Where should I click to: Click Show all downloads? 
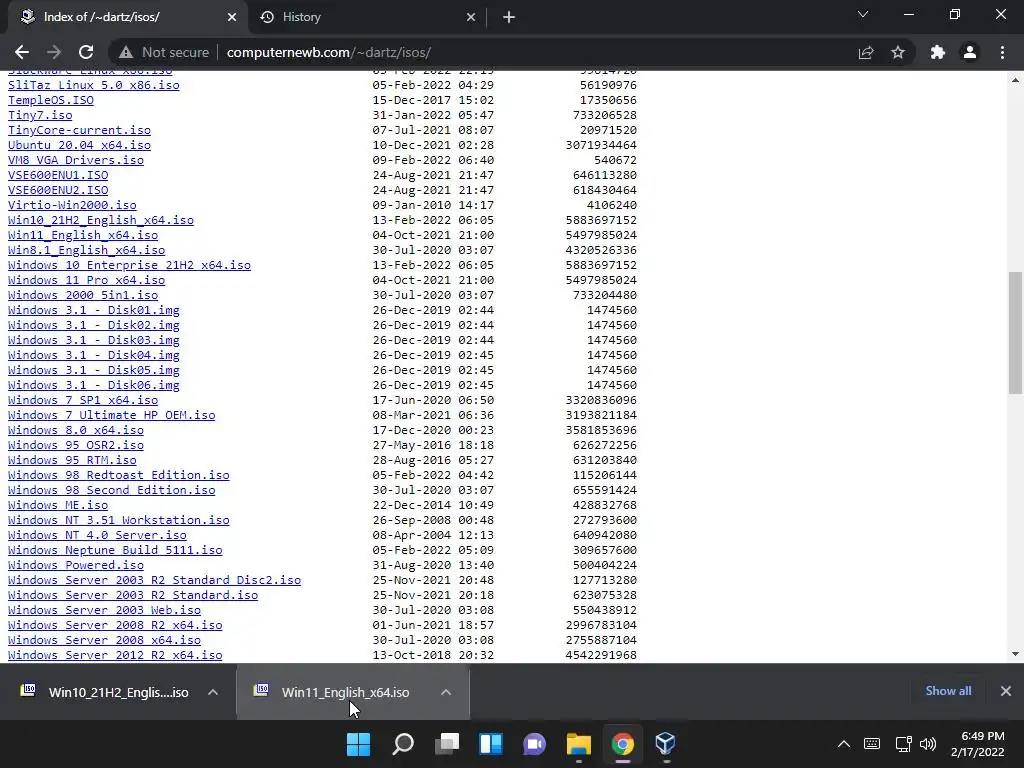pyautogui.click(x=948, y=691)
